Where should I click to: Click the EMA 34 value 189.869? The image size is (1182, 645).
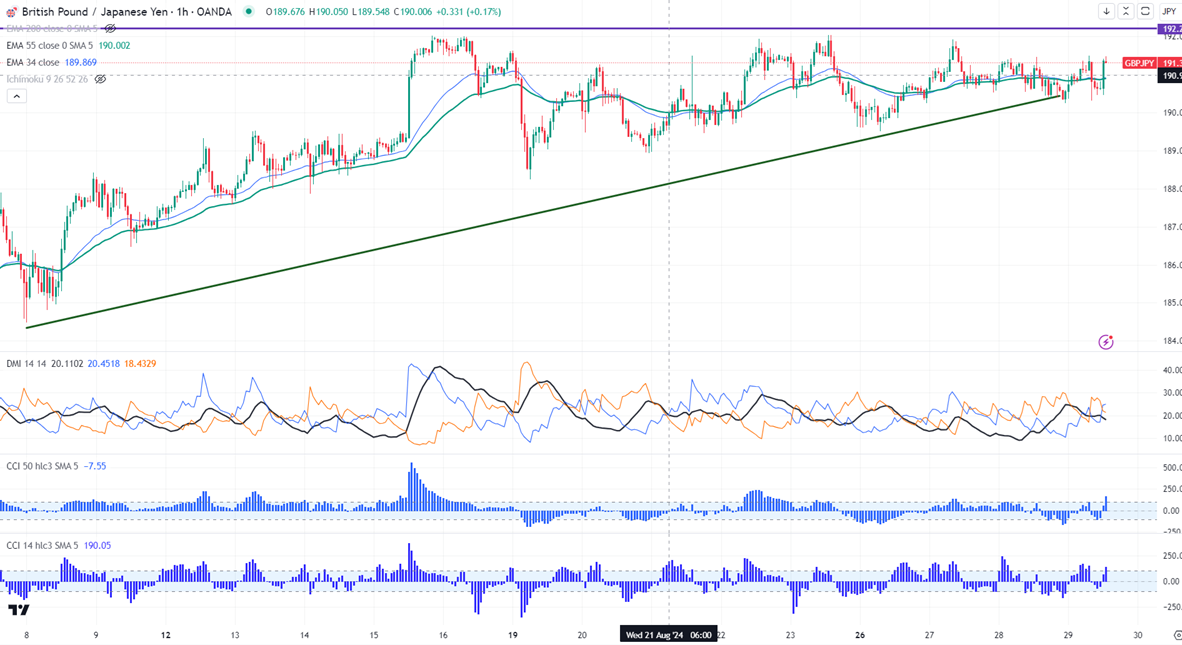(x=81, y=63)
